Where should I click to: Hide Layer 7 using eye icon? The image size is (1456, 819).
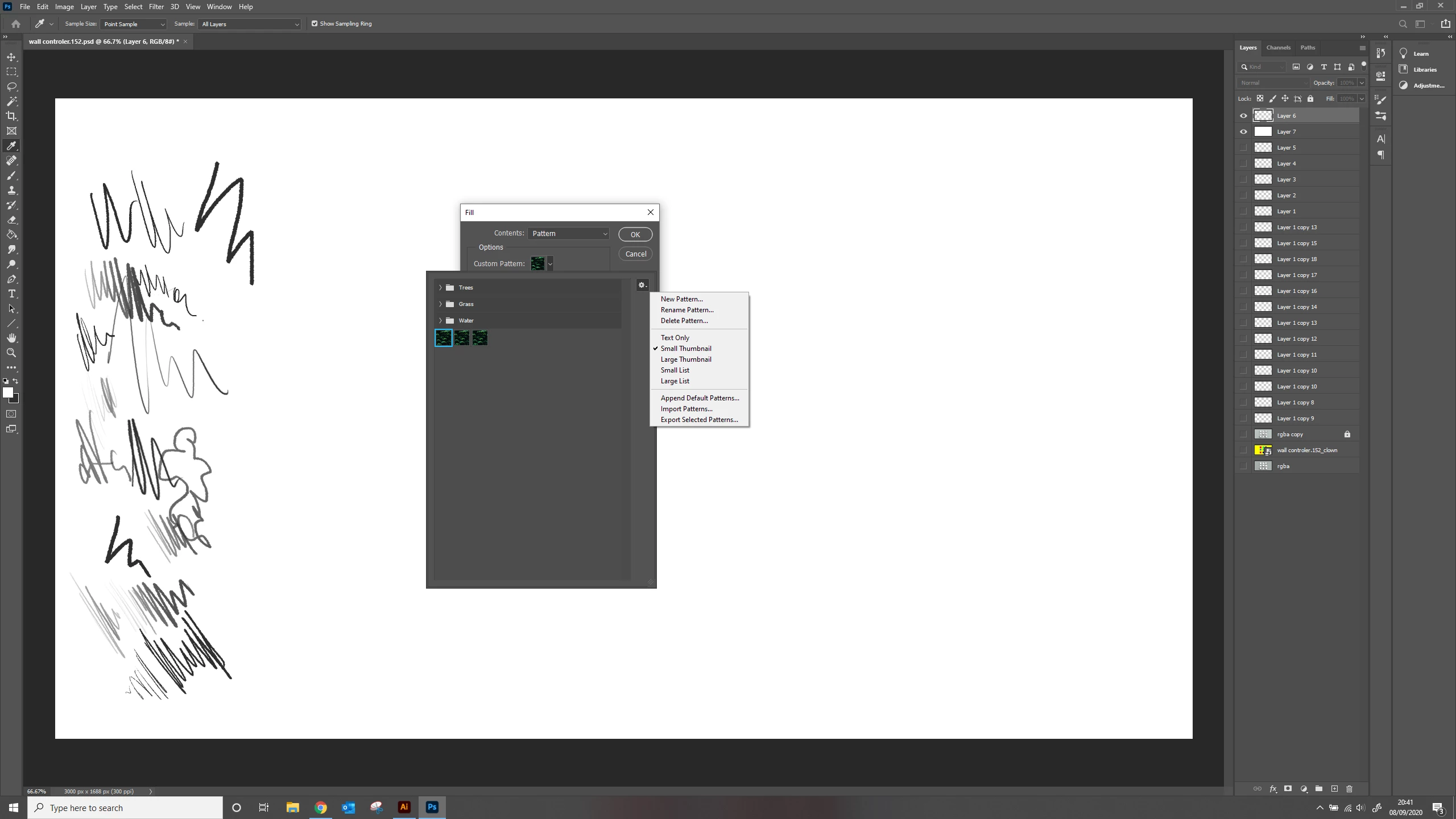pyautogui.click(x=1243, y=132)
